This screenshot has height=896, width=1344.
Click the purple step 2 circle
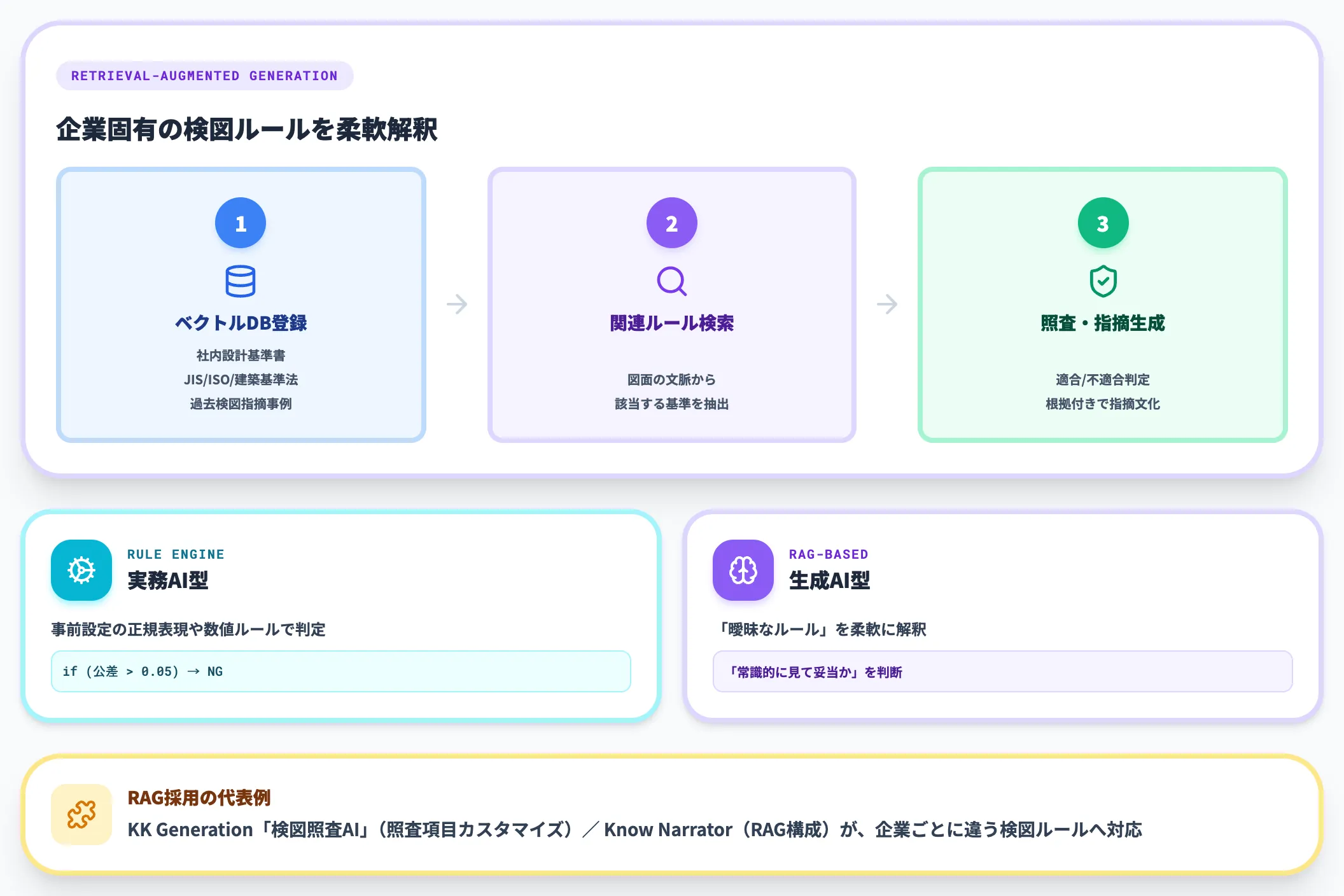tap(672, 223)
